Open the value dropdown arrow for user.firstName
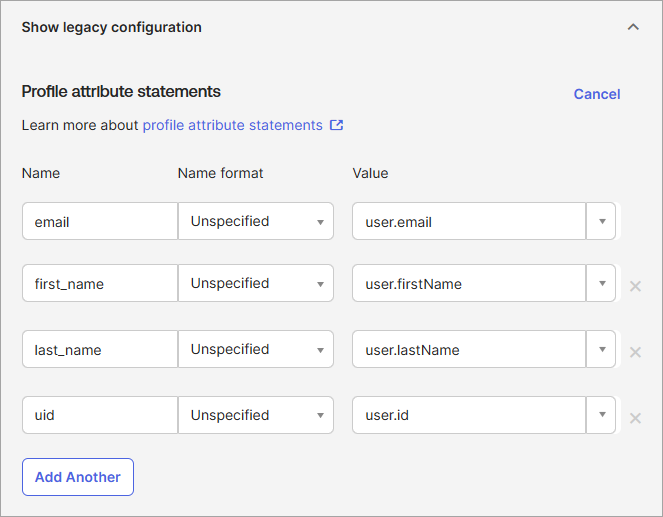Screen dimensions: 663x517 (601, 283)
